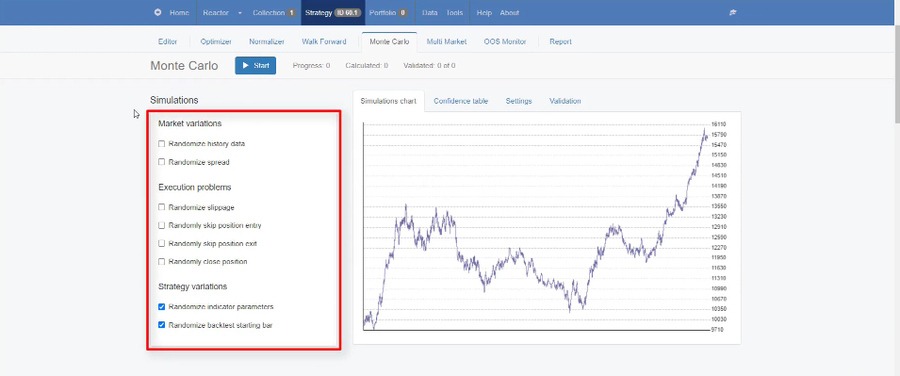Switch to the Normalizer tab

click(x=266, y=41)
